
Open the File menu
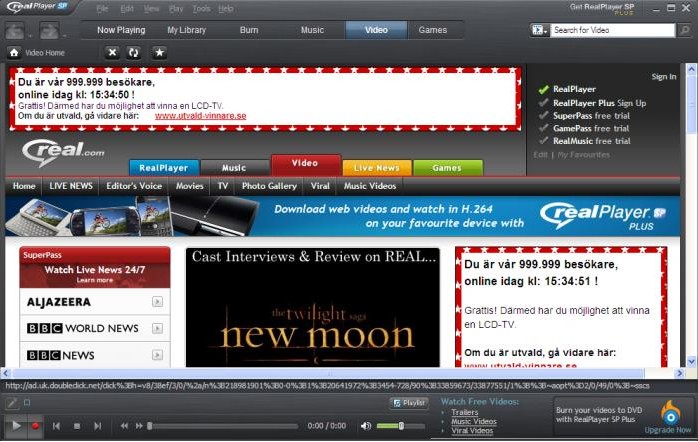pos(102,8)
